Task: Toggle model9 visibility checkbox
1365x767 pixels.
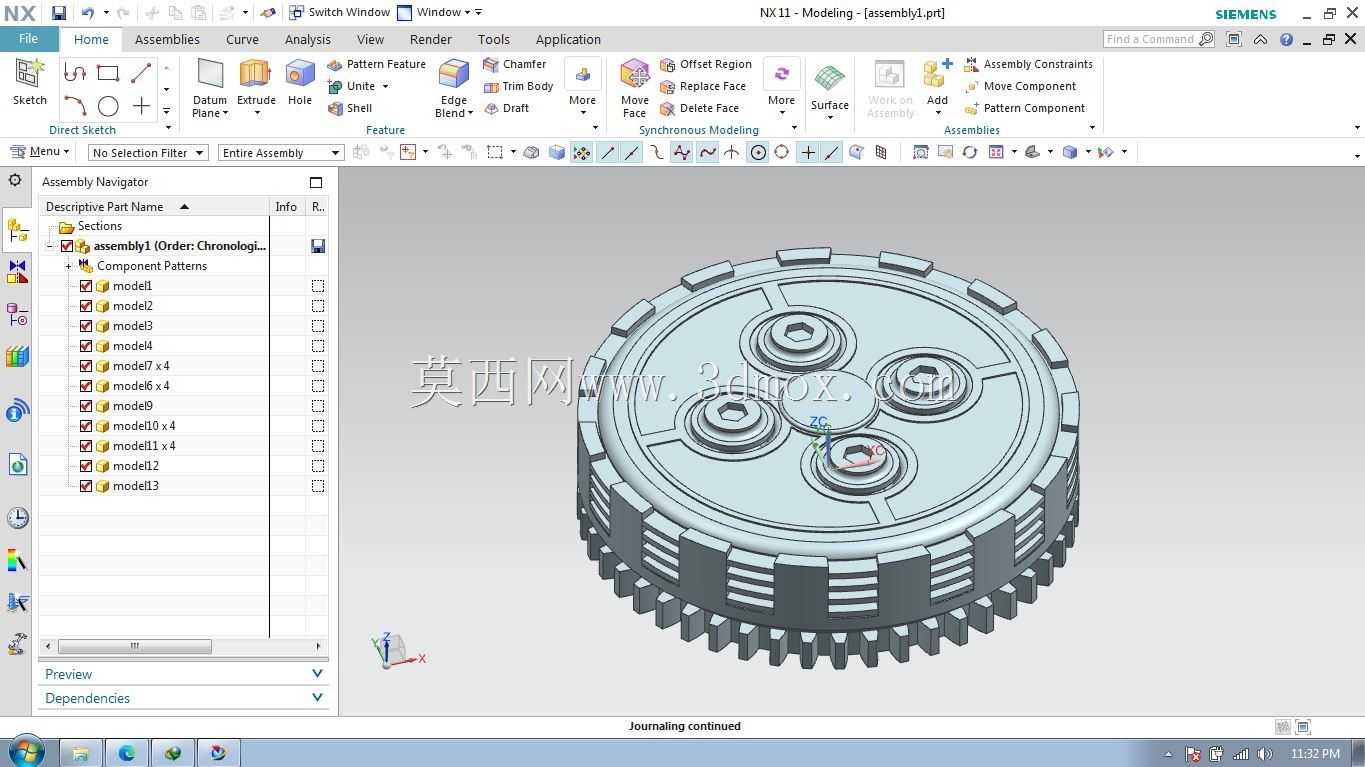Action: 86,406
